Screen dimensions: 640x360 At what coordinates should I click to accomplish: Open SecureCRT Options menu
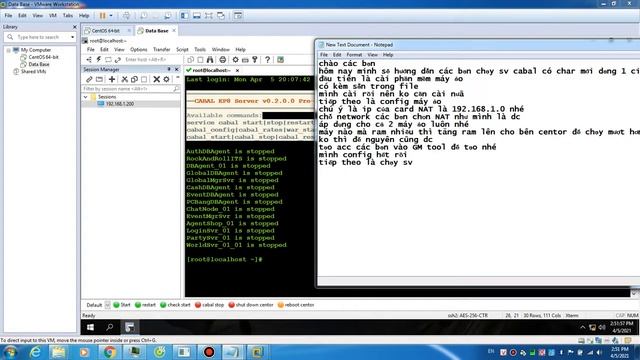[139, 49]
